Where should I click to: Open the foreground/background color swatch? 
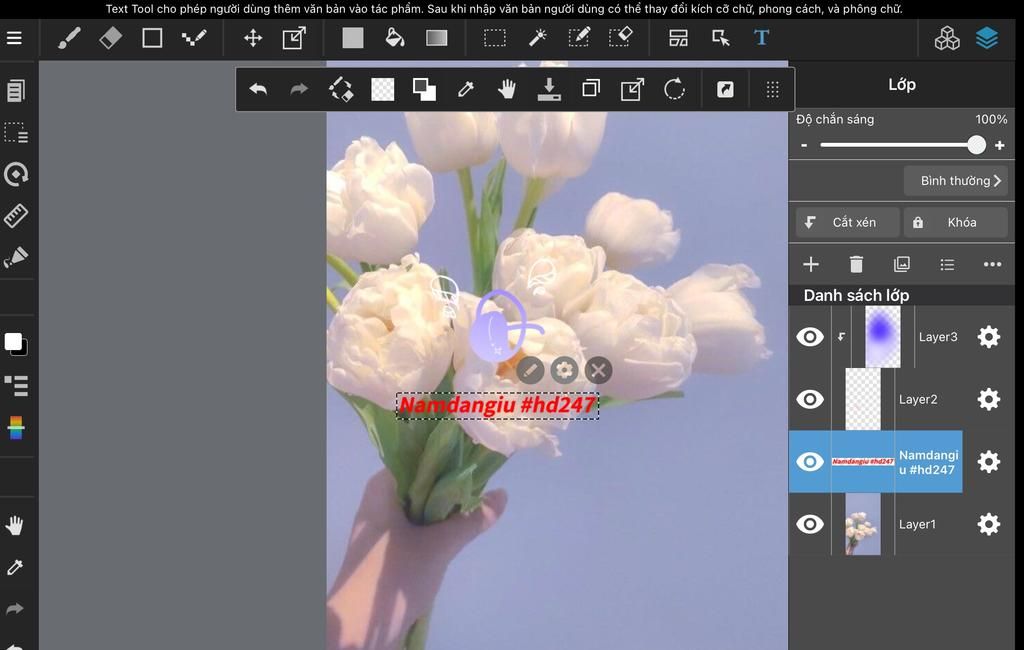click(16, 344)
